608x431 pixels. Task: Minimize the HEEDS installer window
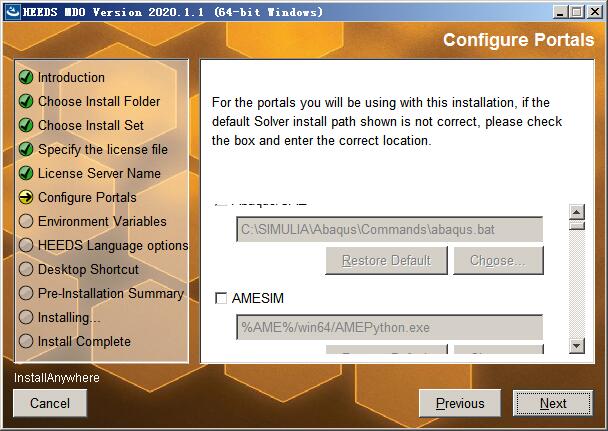(x=560, y=12)
